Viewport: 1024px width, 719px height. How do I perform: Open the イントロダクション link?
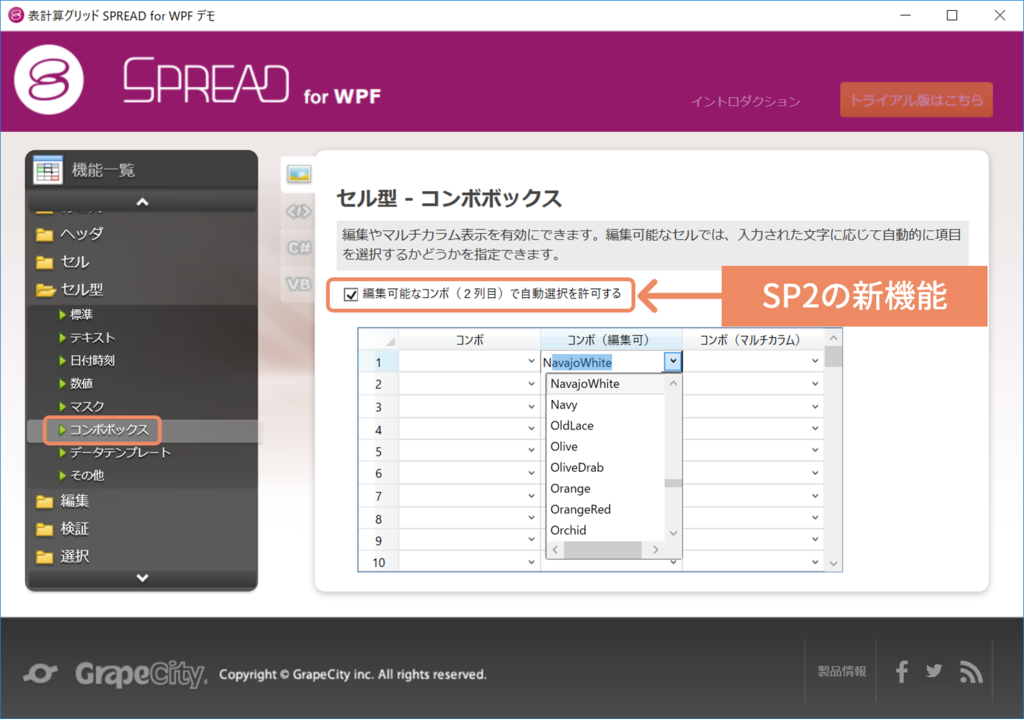point(745,101)
